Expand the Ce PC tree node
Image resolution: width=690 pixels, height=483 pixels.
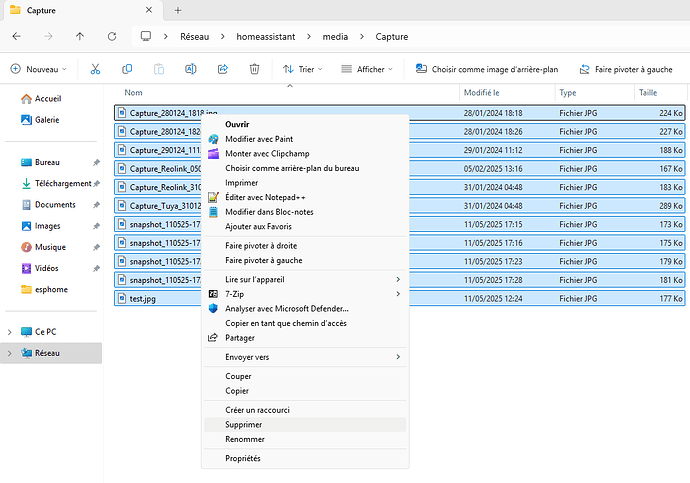point(10,332)
